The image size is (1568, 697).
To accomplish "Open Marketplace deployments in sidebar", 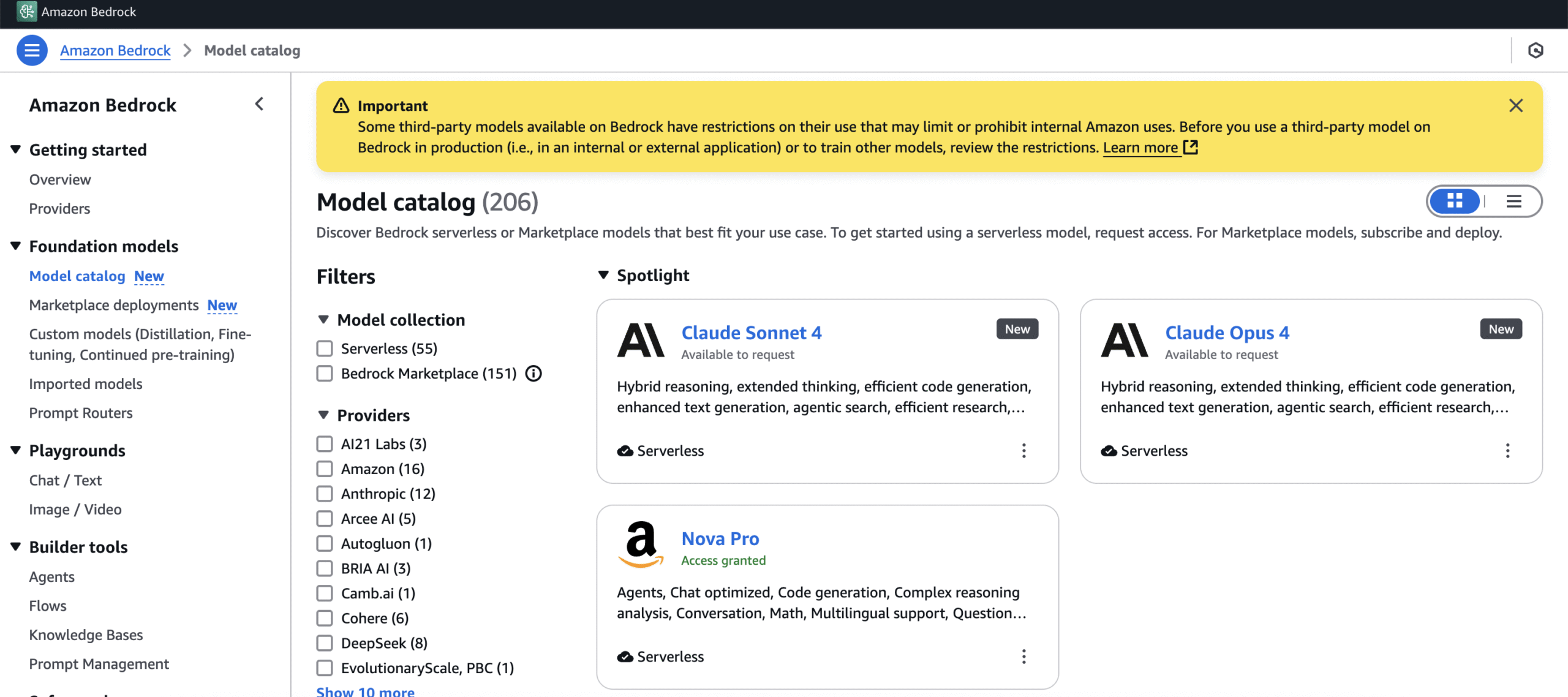I will (x=114, y=305).
